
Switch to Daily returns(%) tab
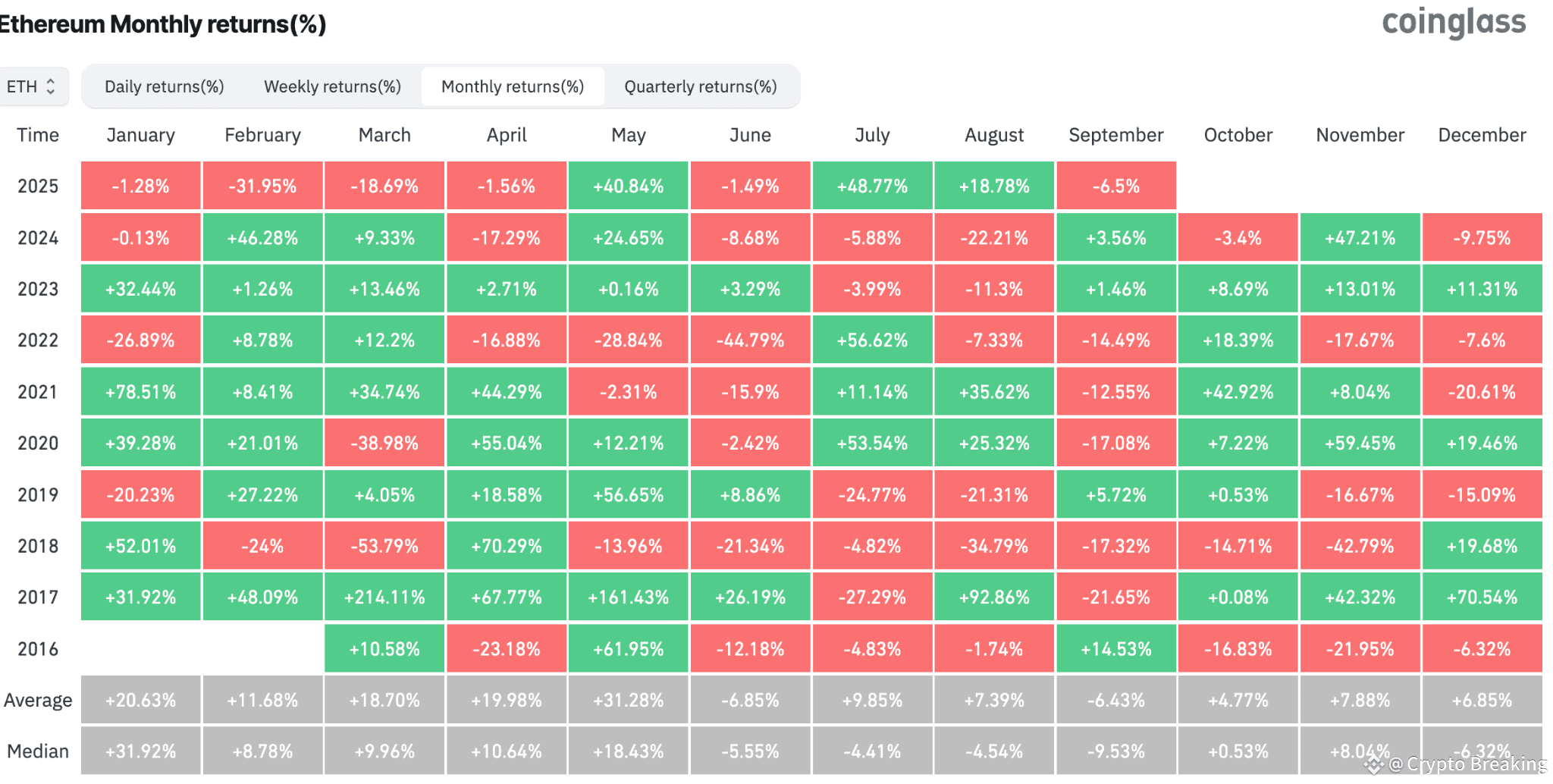click(165, 86)
